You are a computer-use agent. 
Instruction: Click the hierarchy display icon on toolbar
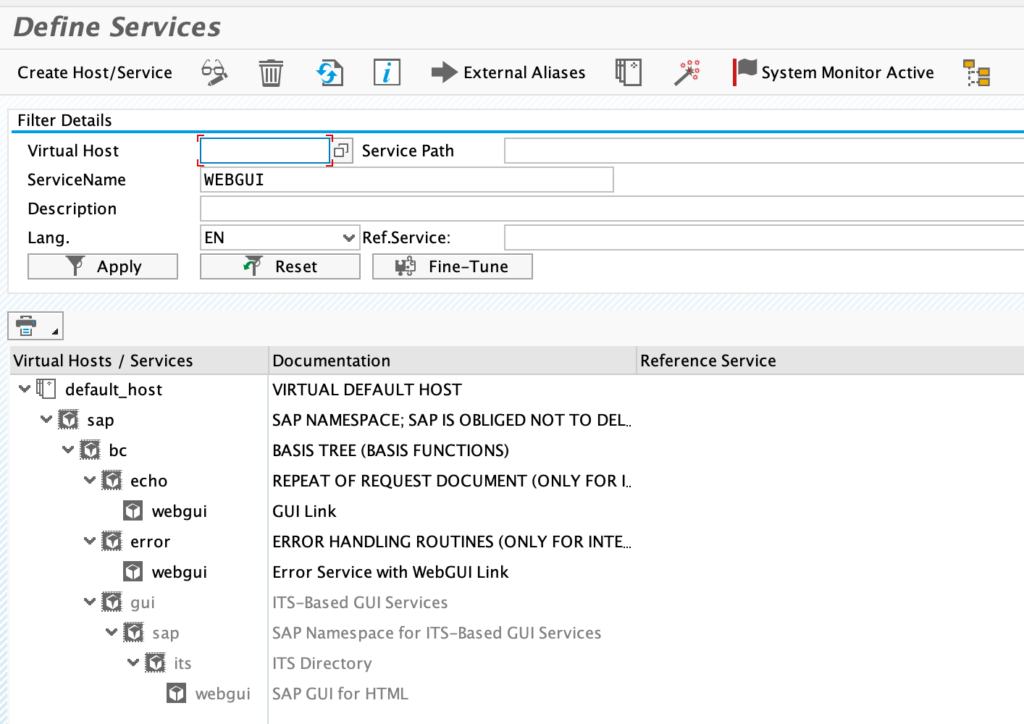(x=977, y=72)
